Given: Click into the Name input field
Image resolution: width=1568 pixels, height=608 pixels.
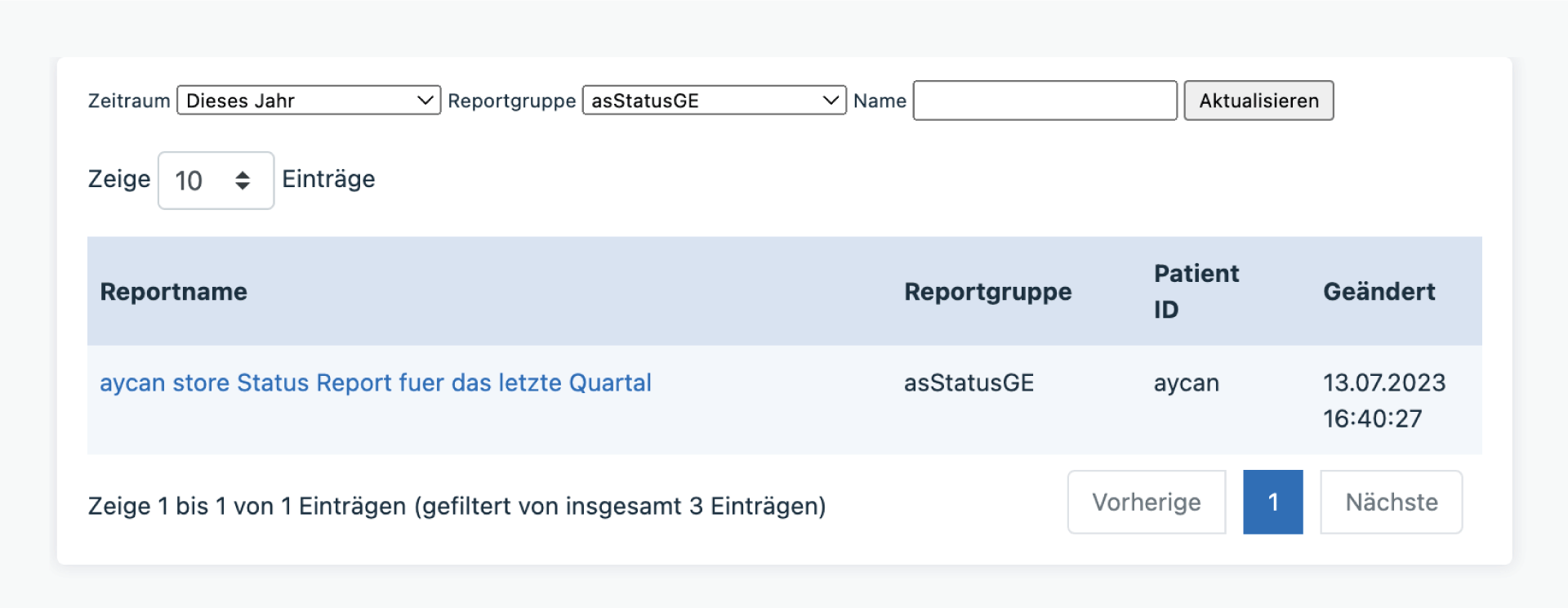Looking at the screenshot, I should click(x=1045, y=101).
